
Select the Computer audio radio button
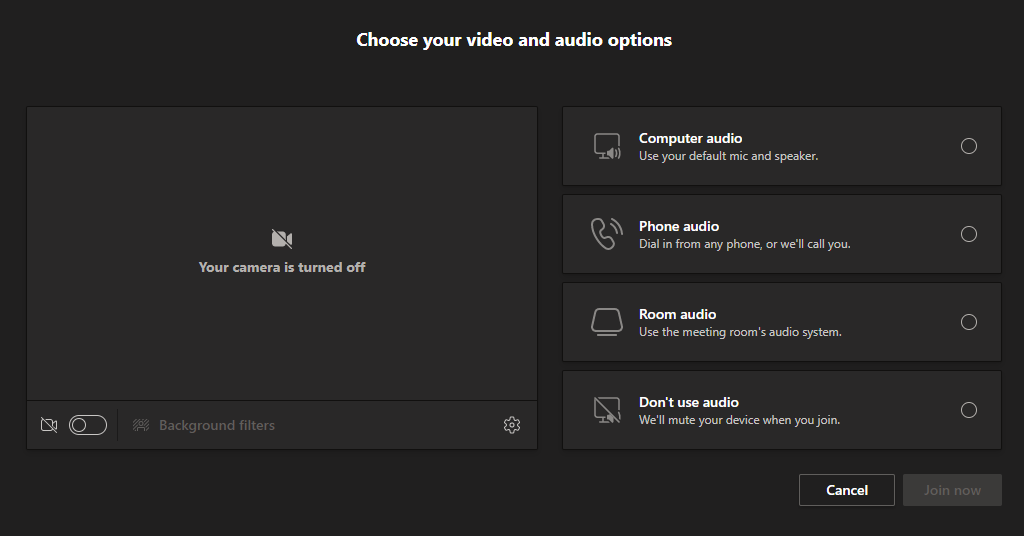coord(968,146)
